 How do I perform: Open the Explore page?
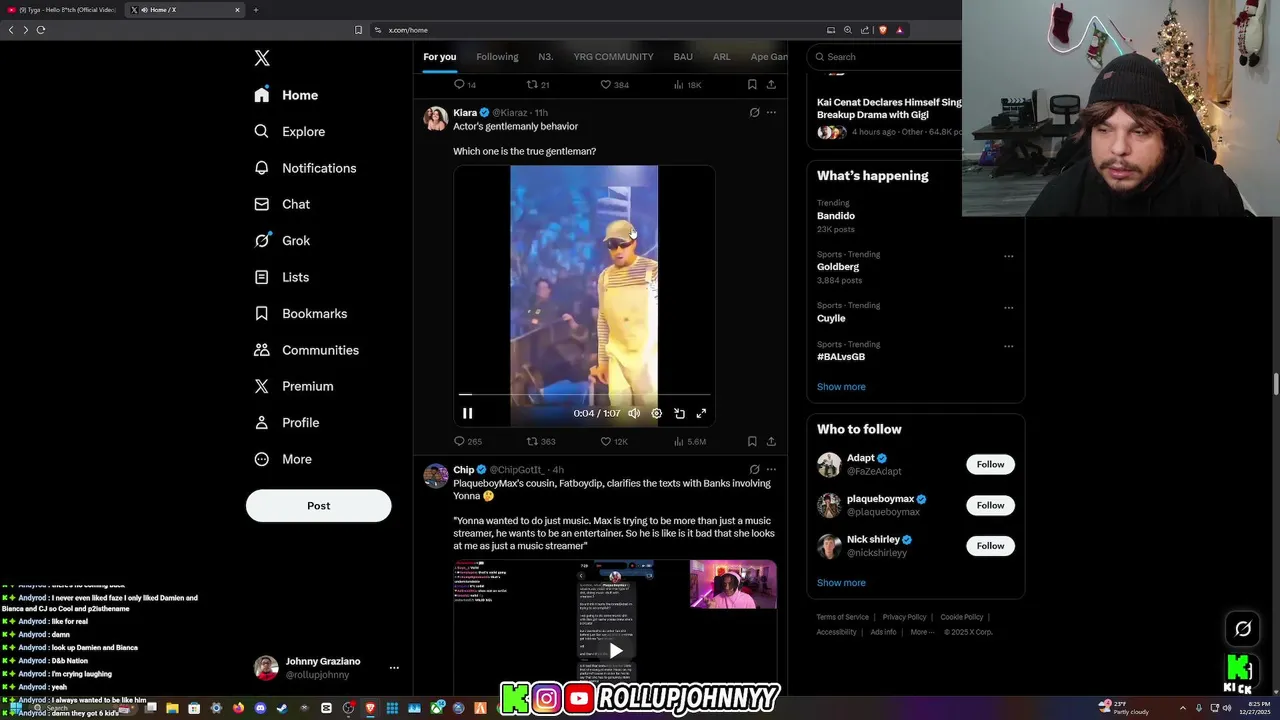[290, 131]
